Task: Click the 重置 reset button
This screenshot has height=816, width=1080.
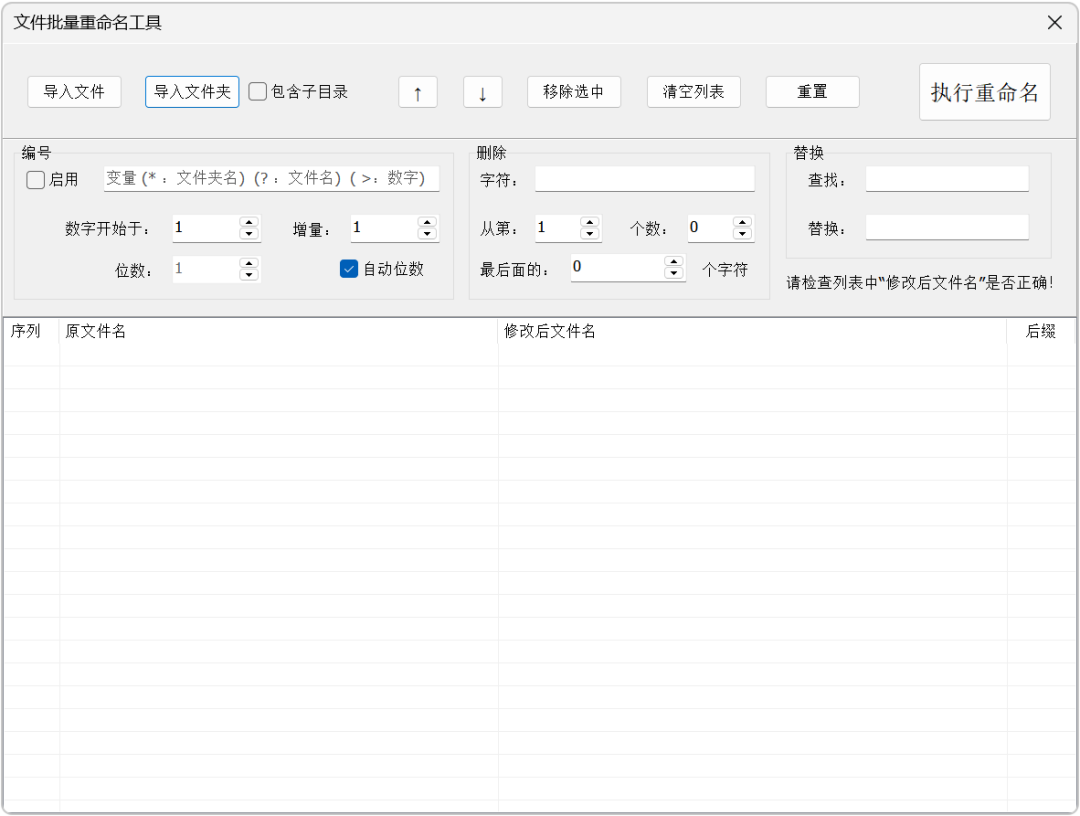Action: click(x=813, y=92)
